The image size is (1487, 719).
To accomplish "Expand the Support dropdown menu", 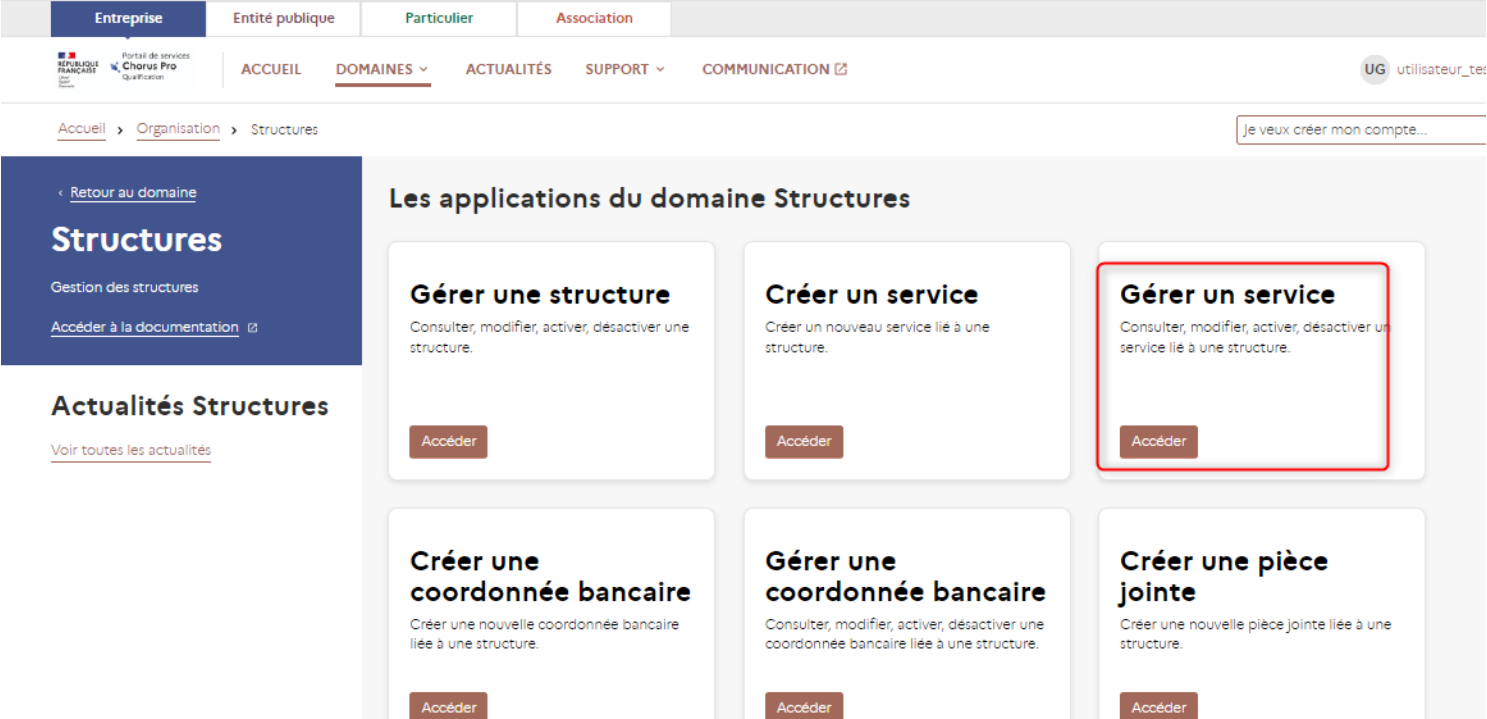I will coord(625,69).
